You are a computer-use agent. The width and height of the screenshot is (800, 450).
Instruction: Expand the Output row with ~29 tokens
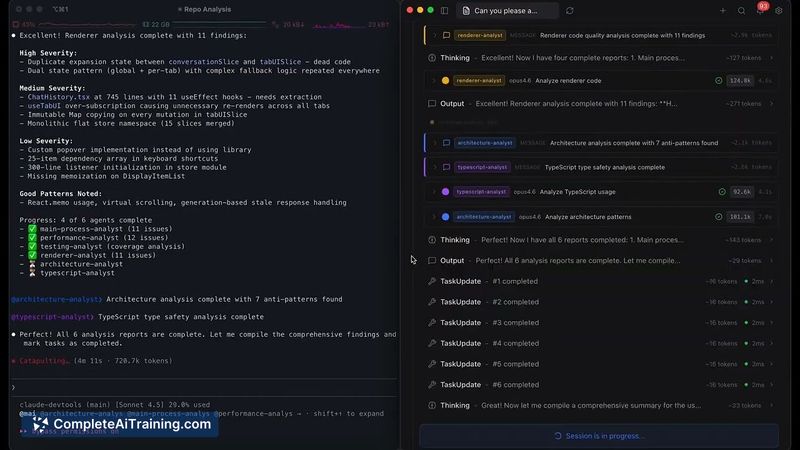[x=771, y=261]
